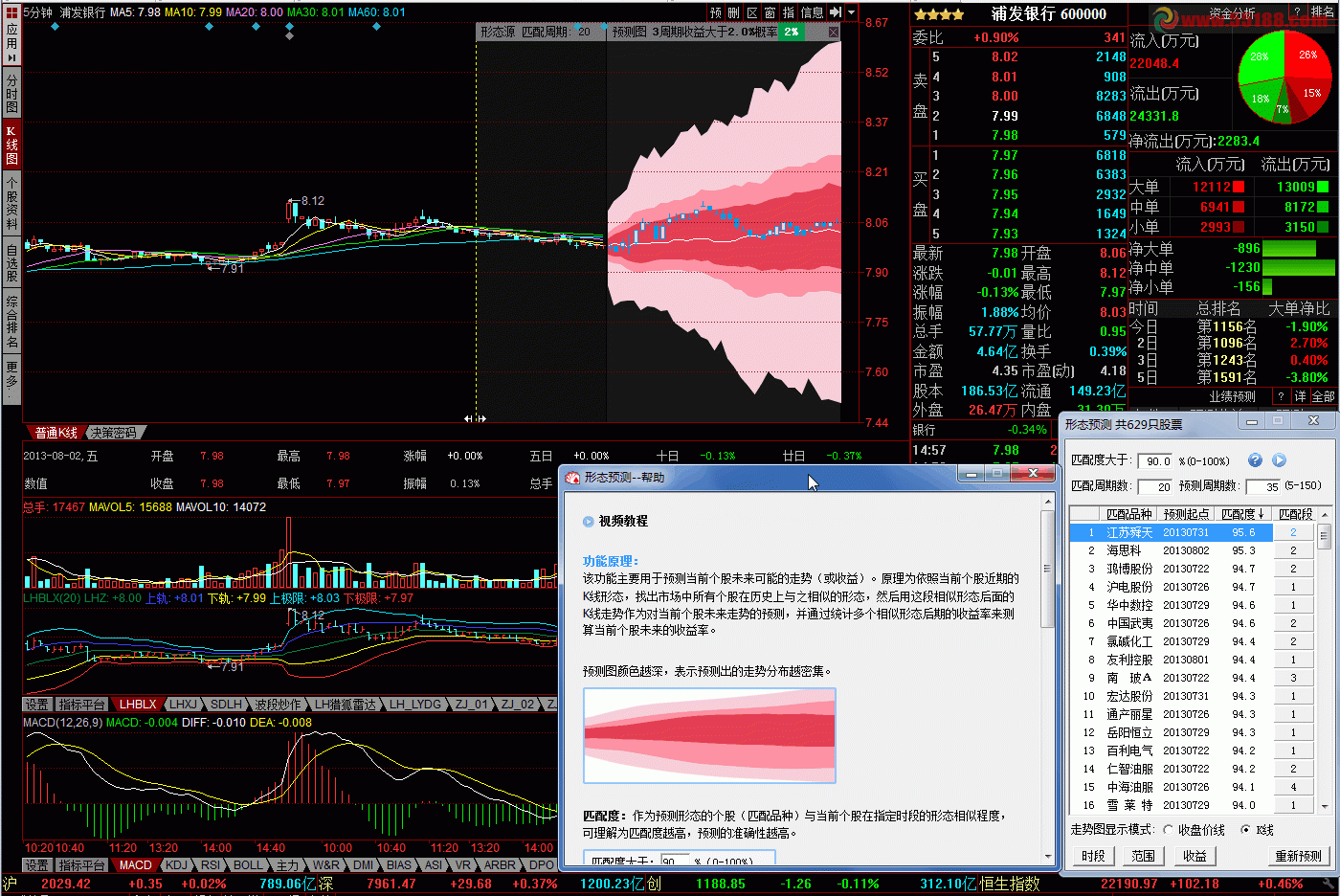The image size is (1340, 896).
Task: Click the round play icon beside 视频教程
Action: (588, 522)
